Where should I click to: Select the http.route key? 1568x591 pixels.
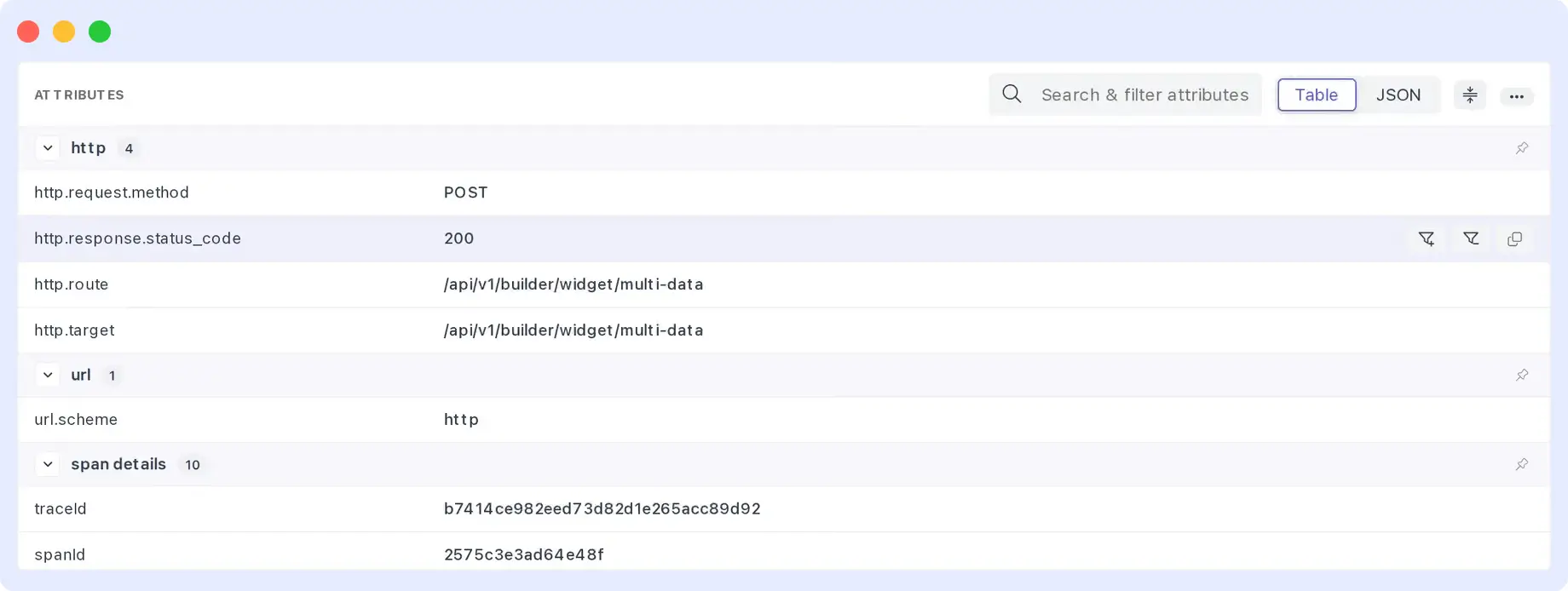72,284
